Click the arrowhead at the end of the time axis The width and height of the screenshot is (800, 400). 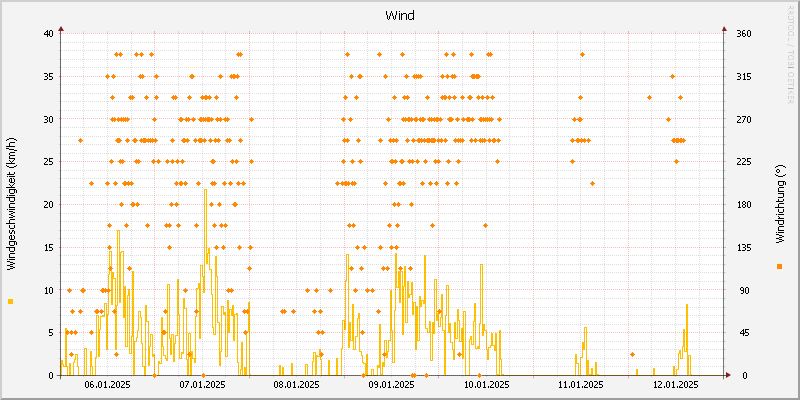pyautogui.click(x=728, y=375)
